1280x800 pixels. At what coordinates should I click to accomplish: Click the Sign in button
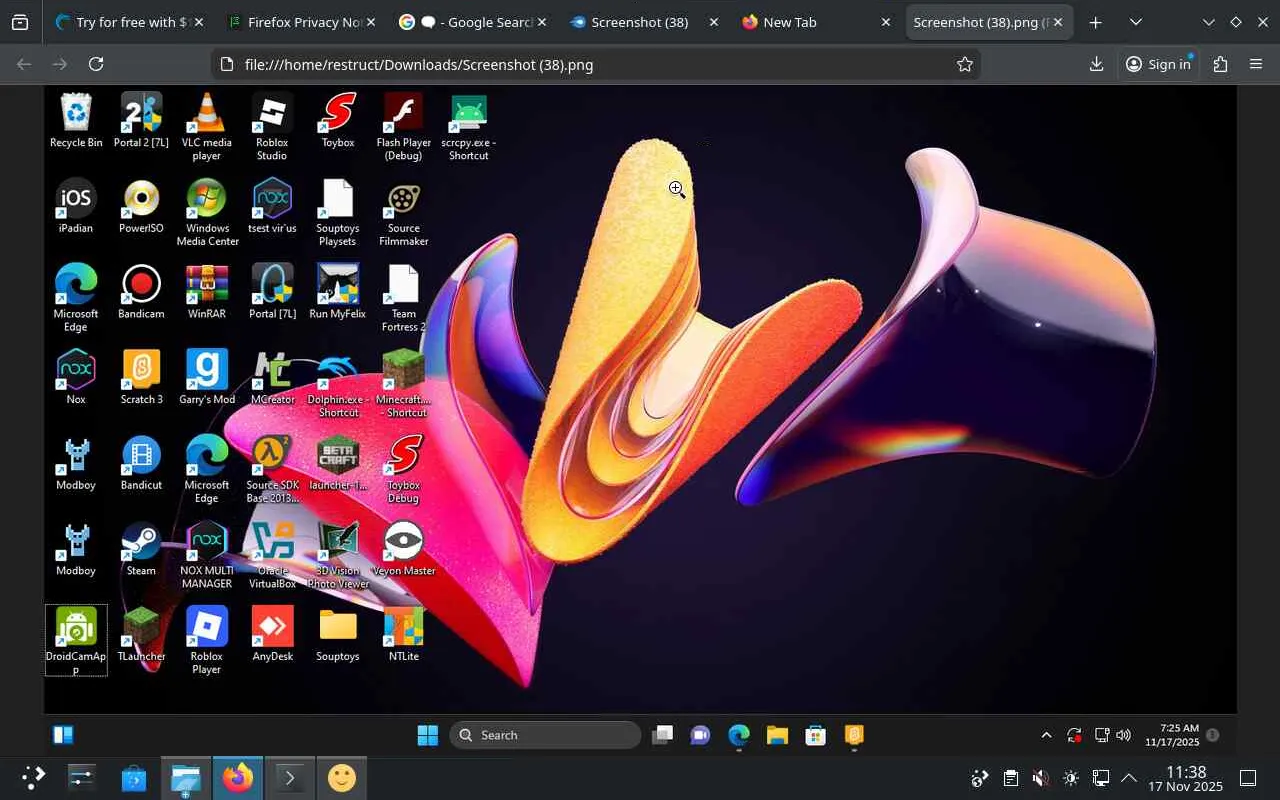tap(1158, 64)
